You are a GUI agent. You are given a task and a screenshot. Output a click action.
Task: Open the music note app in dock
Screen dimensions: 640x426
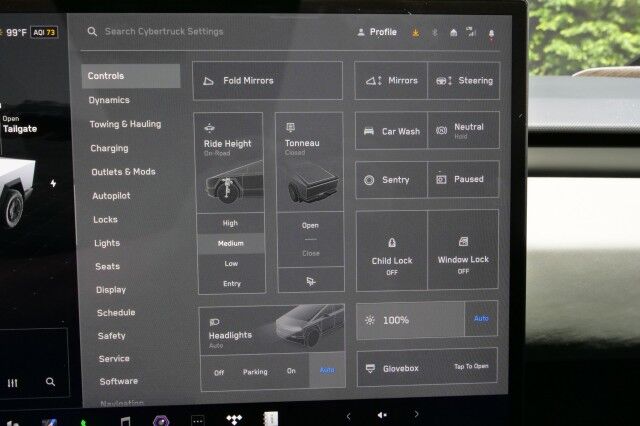pos(126,420)
